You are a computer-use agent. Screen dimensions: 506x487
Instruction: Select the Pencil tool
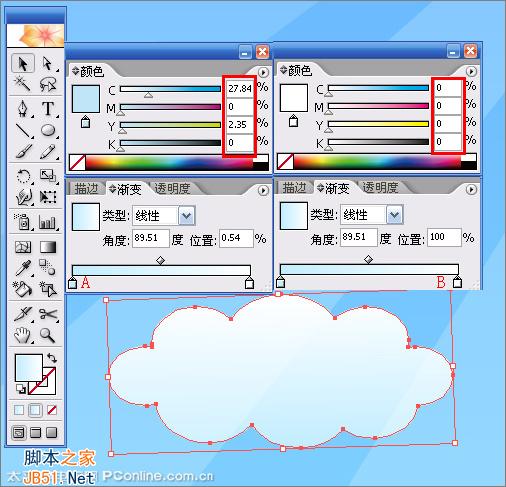coord(48,152)
